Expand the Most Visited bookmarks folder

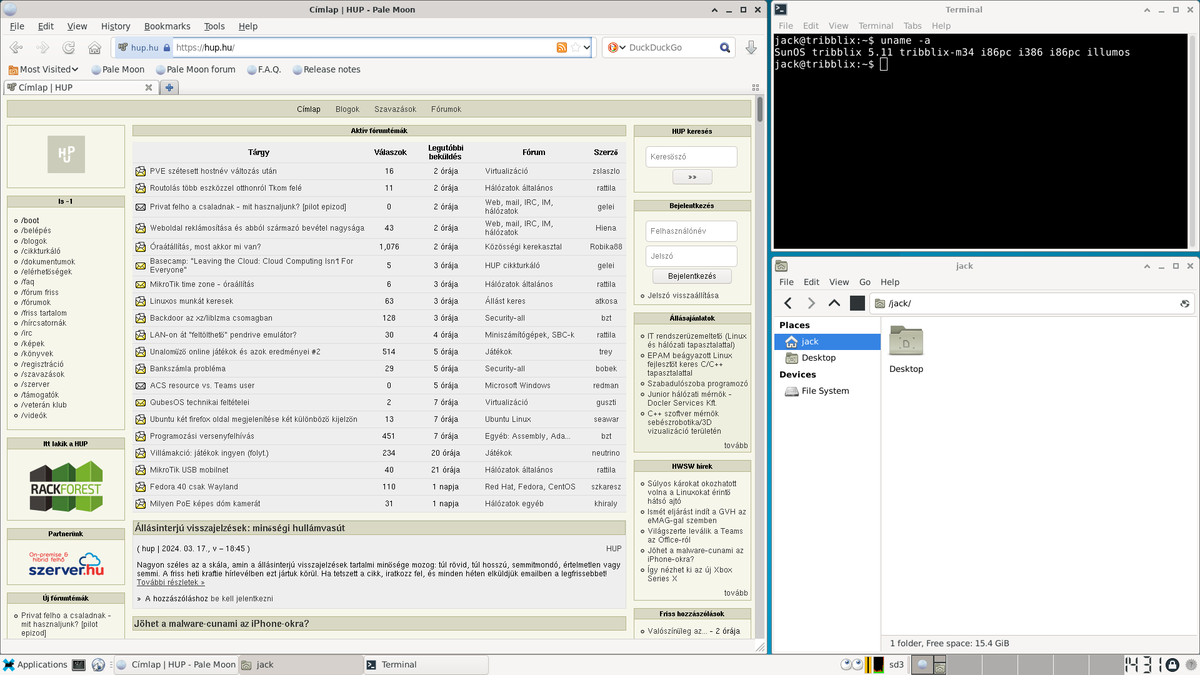pyautogui.click(x=44, y=70)
